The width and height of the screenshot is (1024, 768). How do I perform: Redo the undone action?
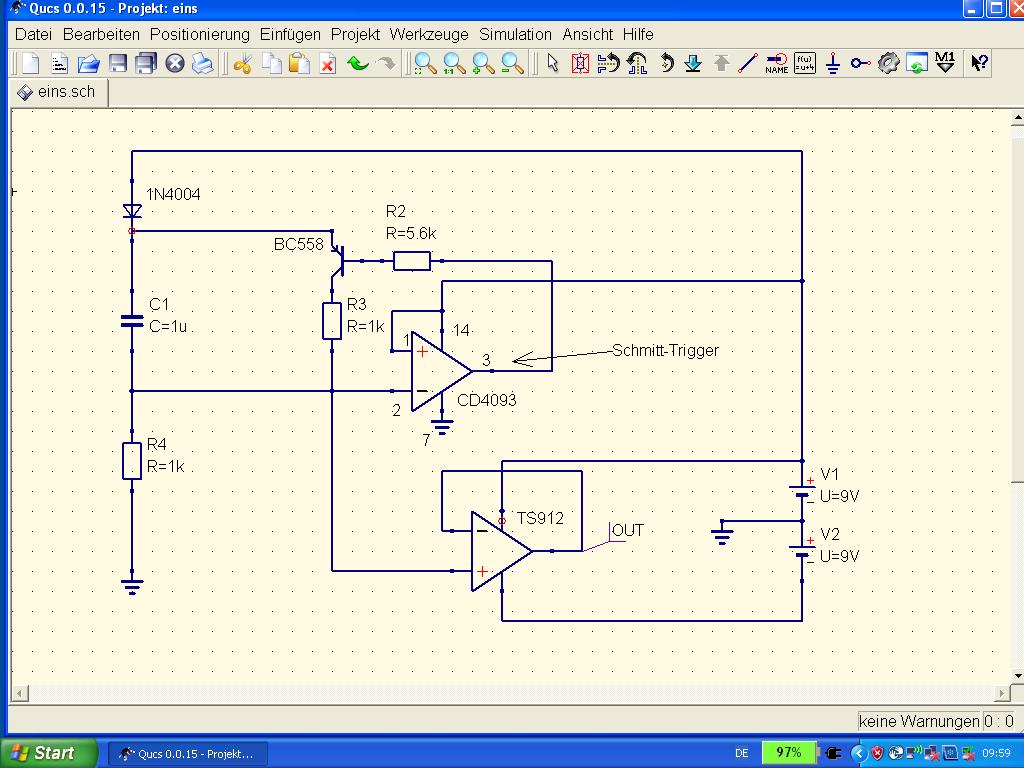[x=386, y=63]
